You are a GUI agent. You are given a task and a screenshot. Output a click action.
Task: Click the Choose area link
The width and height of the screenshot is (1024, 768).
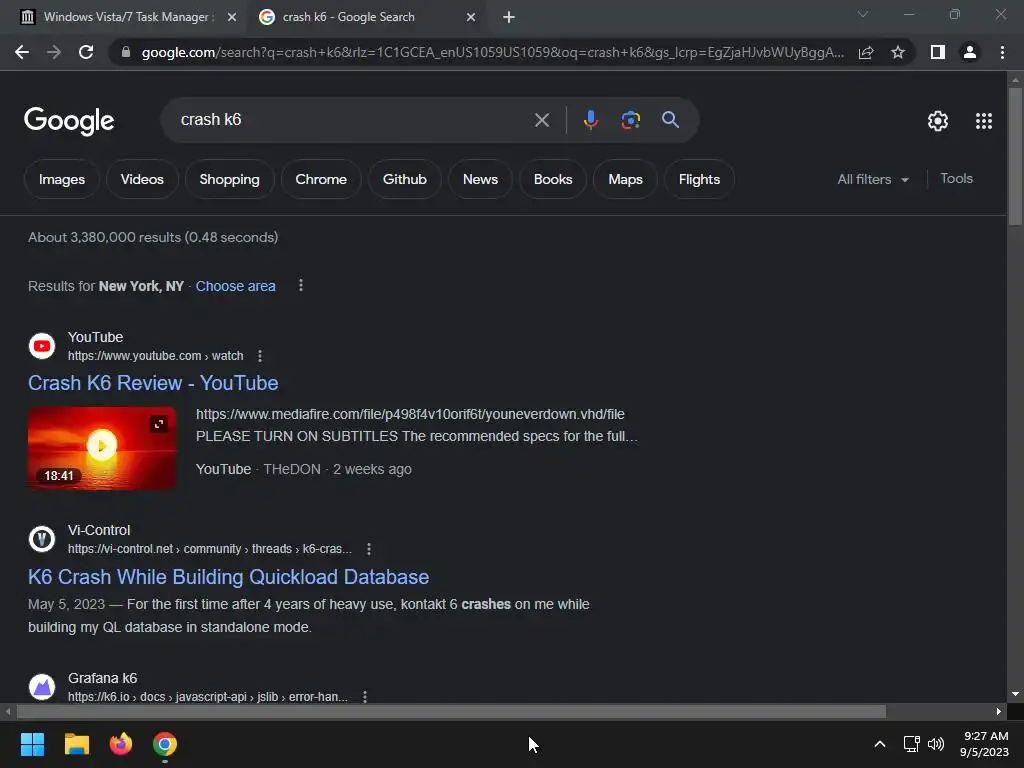236,286
